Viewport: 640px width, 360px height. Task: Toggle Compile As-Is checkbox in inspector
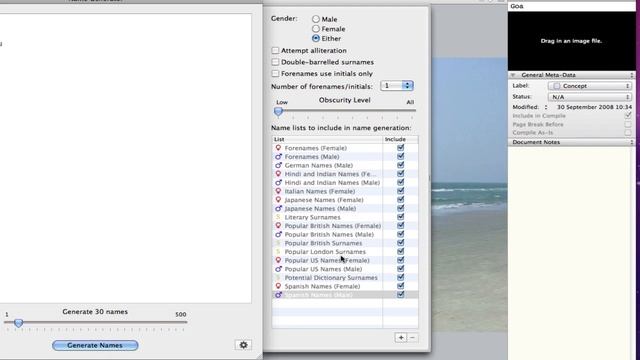tap(628, 133)
